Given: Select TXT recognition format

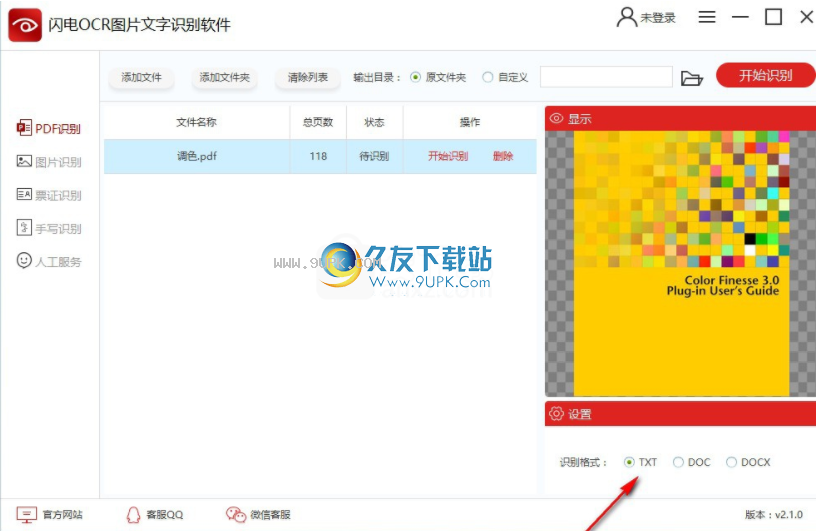Looking at the screenshot, I should [x=629, y=462].
